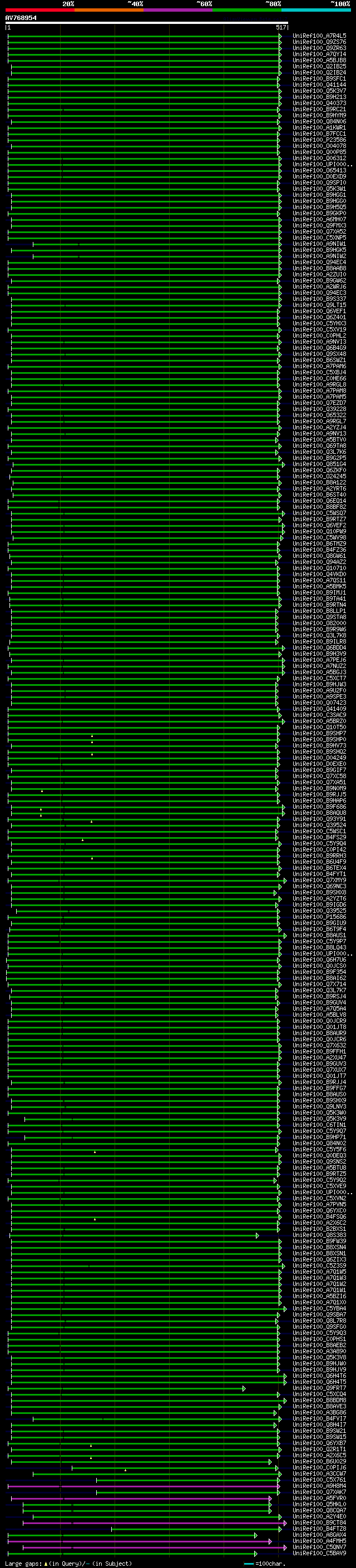The height and width of the screenshot is (1568, 356).
Task: Select the UniRef100_O65413 label
Action: point(319,170)
